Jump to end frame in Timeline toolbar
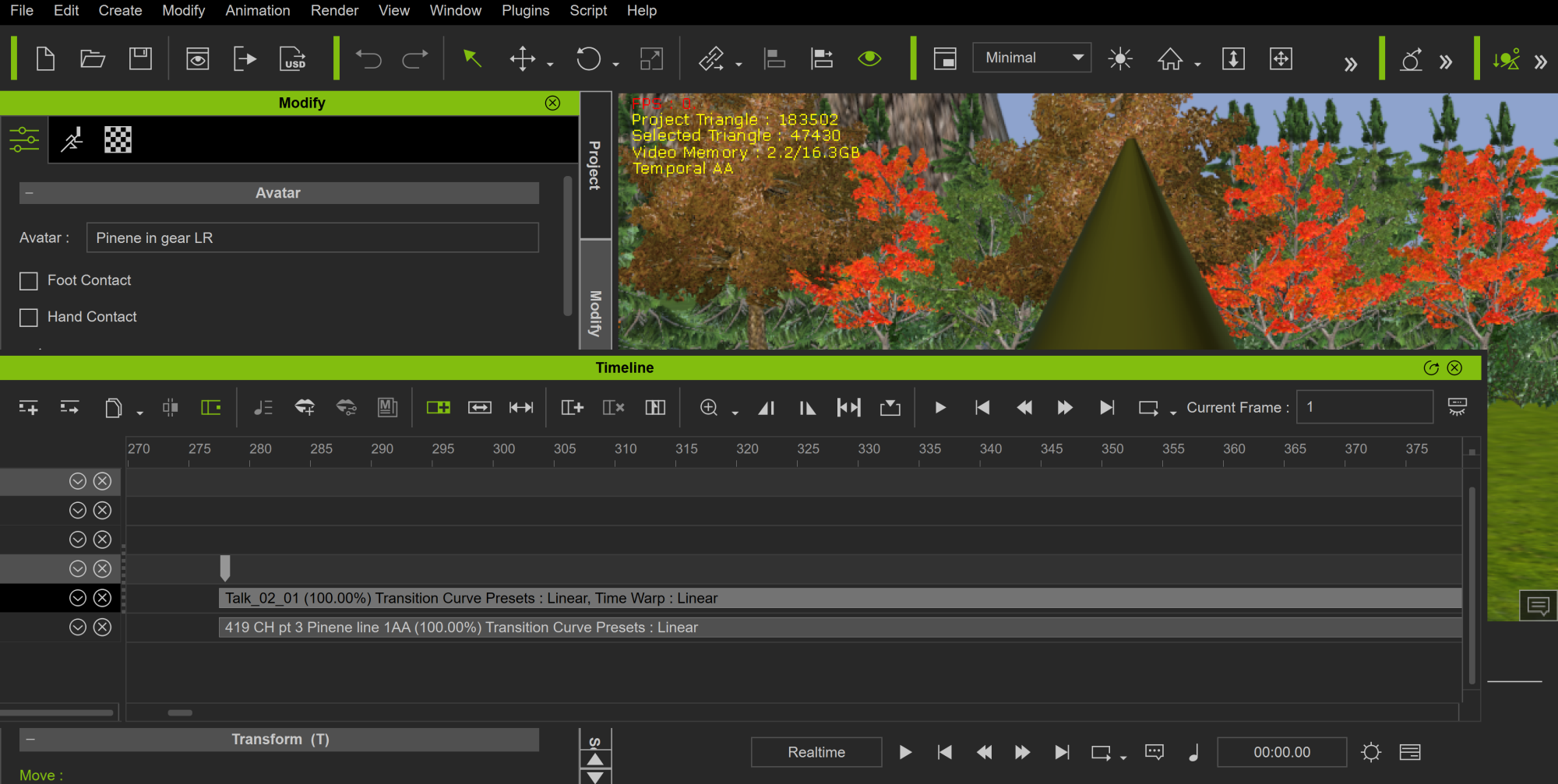Screen dimensions: 1558x784 point(1106,407)
